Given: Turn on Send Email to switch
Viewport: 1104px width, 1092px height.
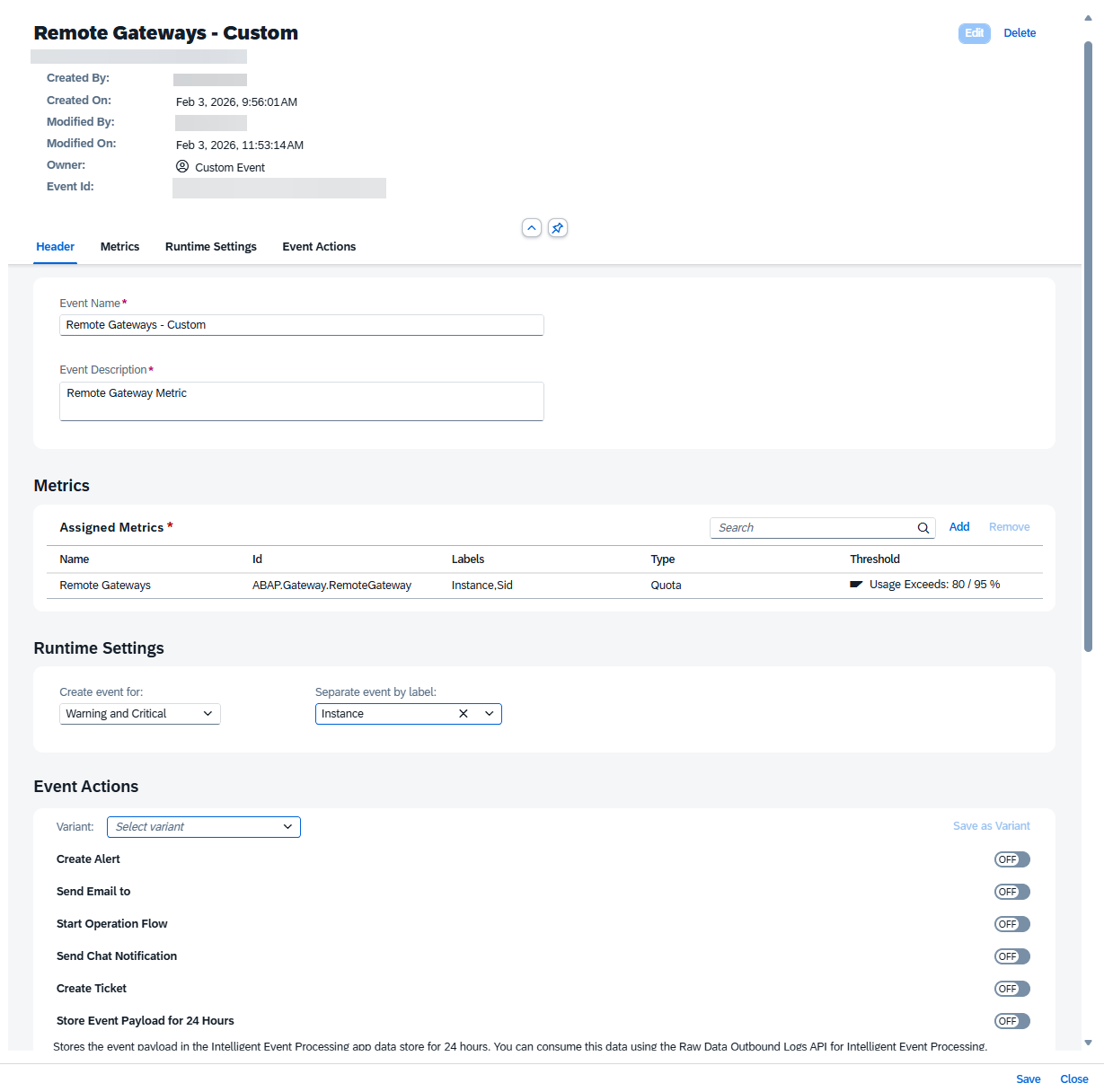Looking at the screenshot, I should tap(1011, 892).
